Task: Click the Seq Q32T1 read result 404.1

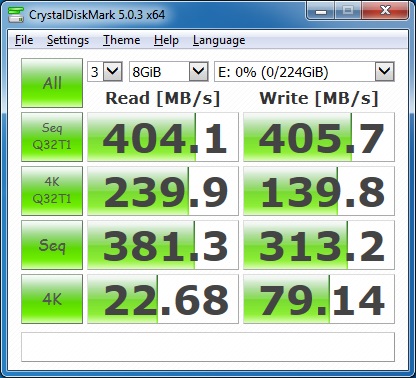Action: click(163, 137)
